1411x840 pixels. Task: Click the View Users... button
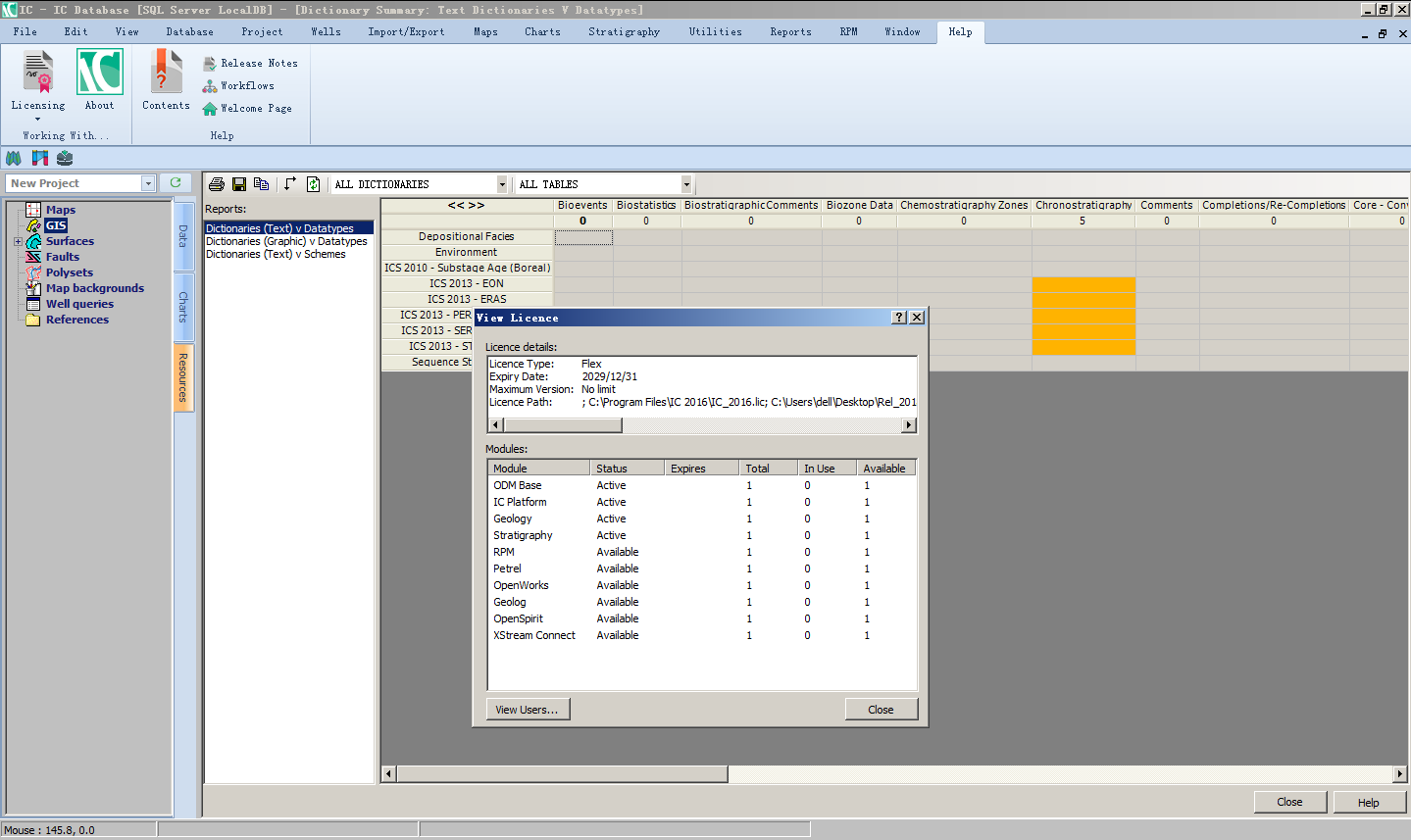(528, 710)
